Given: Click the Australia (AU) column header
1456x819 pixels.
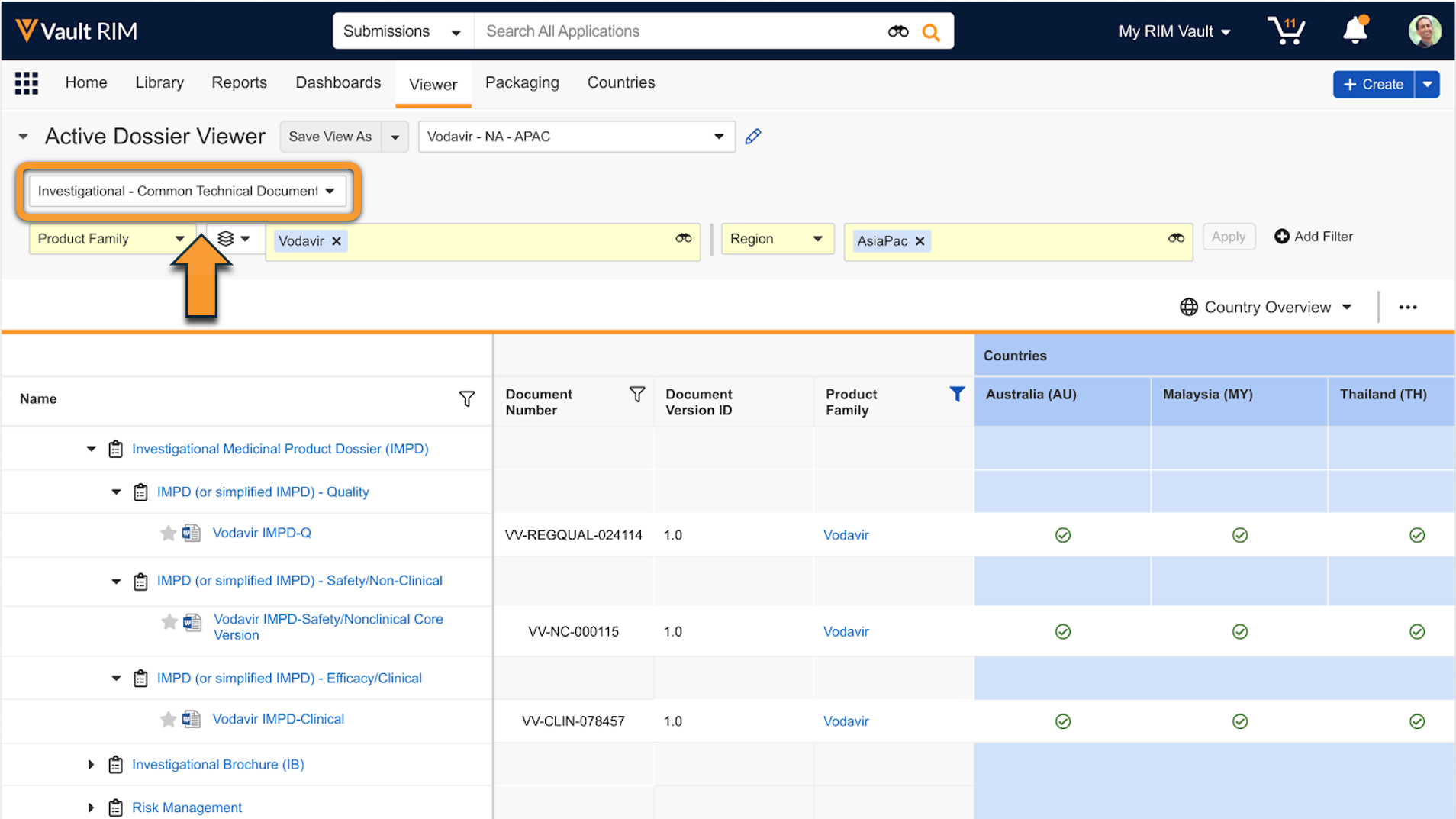Looking at the screenshot, I should point(1062,401).
